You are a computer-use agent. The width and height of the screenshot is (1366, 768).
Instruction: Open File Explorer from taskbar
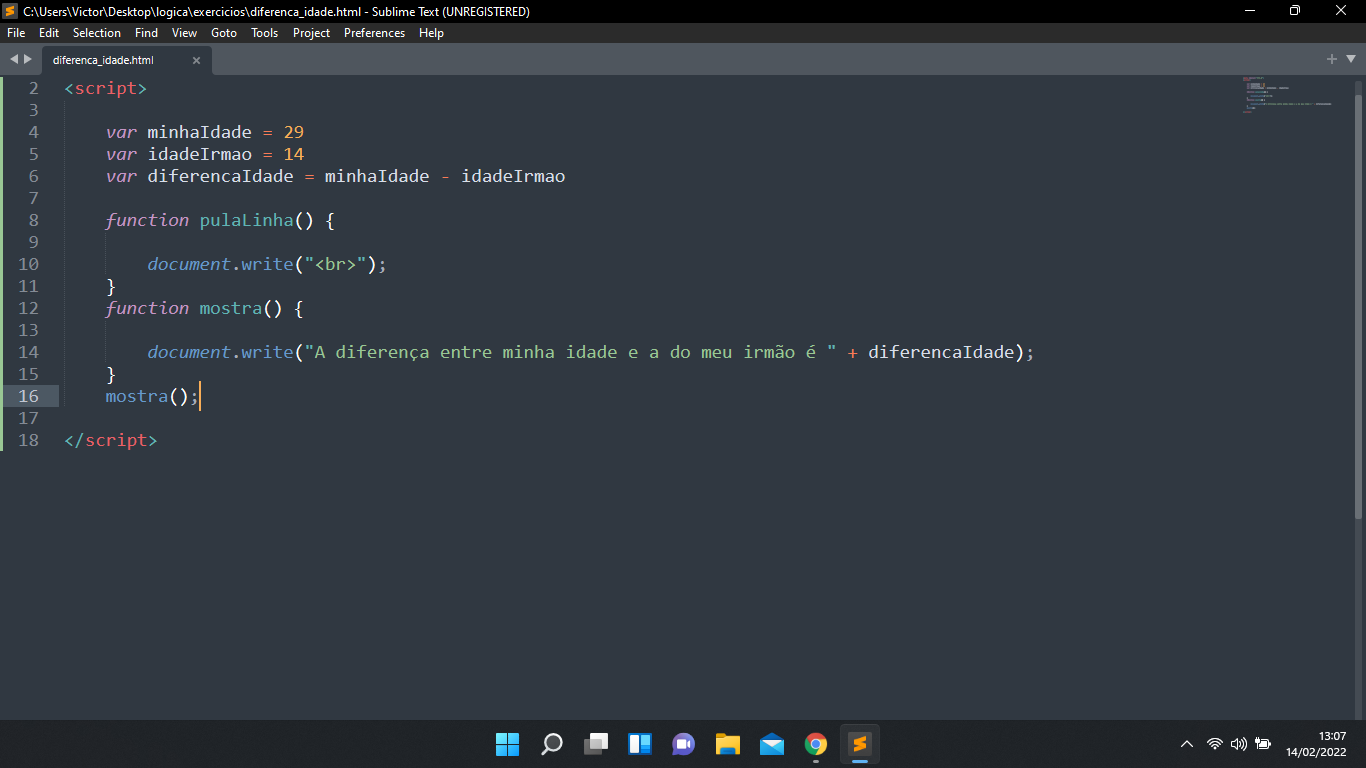728,744
